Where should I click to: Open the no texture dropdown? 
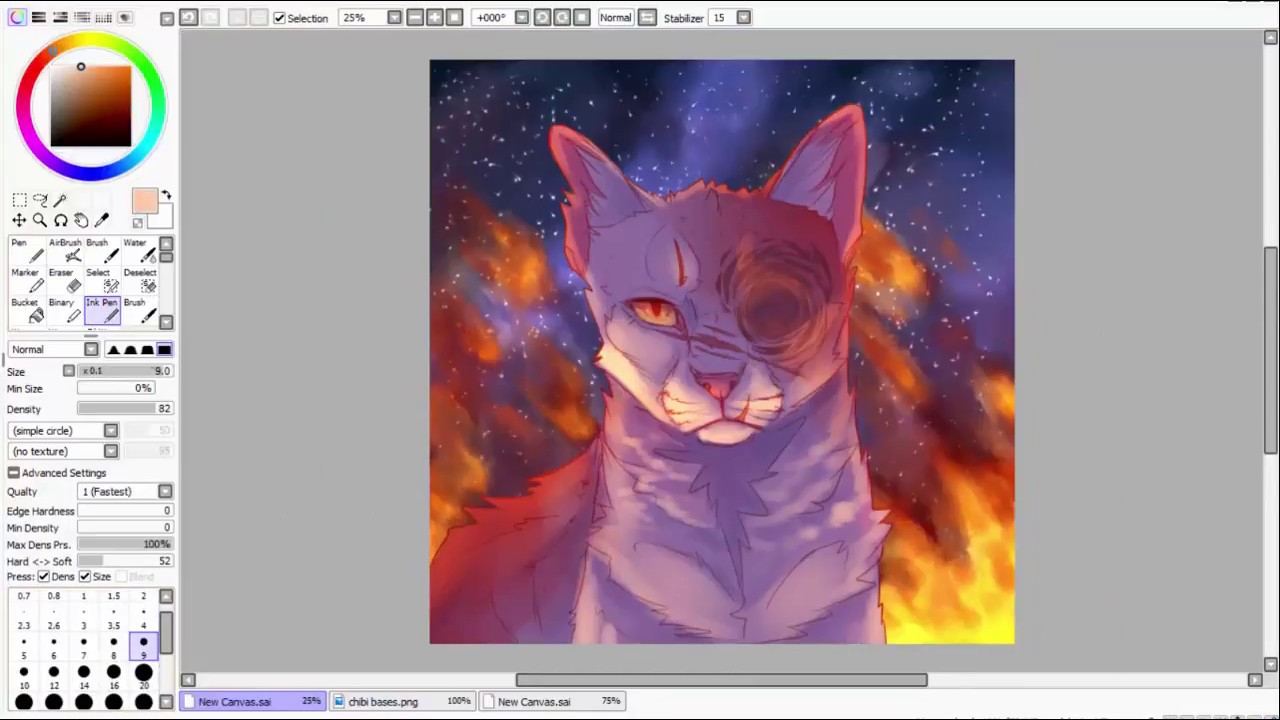point(111,451)
